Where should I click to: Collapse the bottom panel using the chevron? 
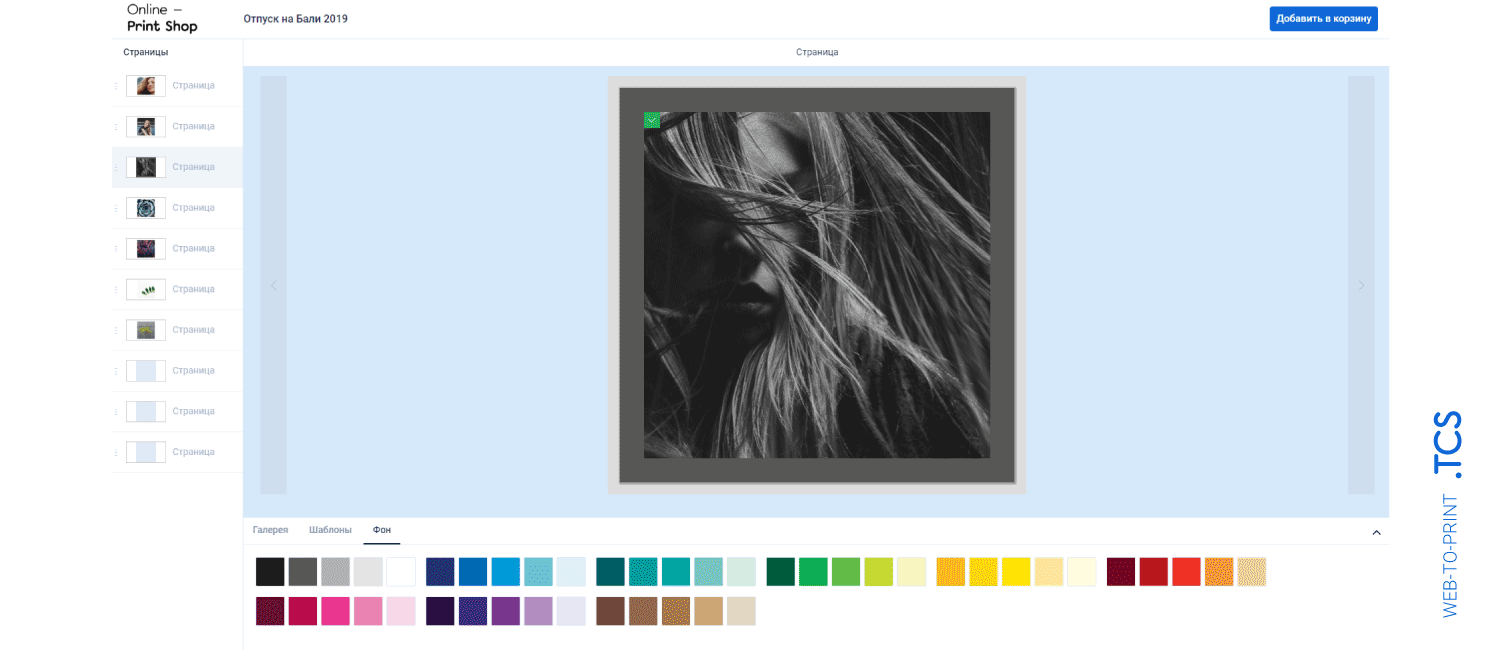click(1376, 532)
